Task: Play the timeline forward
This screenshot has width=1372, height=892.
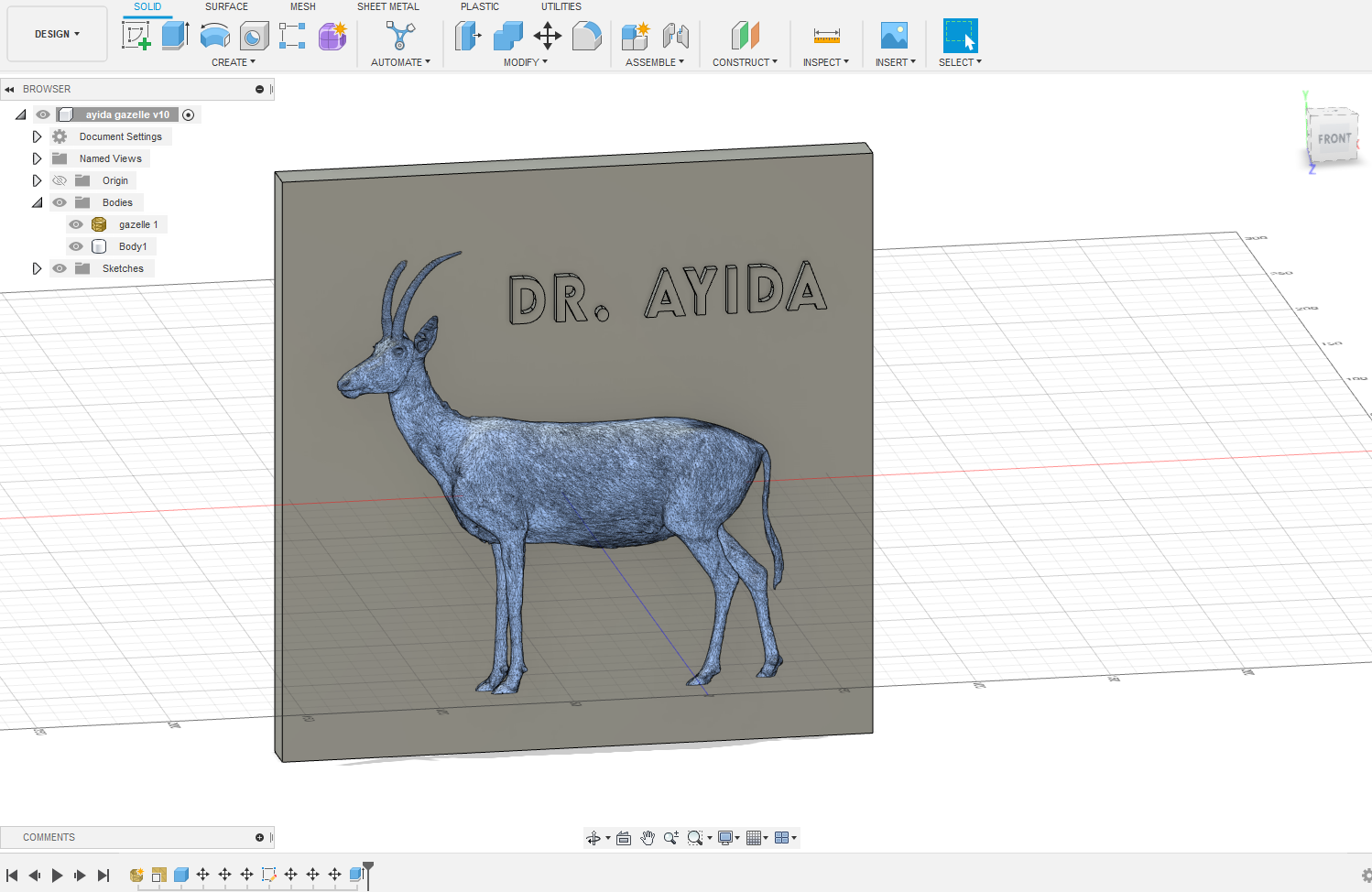Action: (x=57, y=875)
